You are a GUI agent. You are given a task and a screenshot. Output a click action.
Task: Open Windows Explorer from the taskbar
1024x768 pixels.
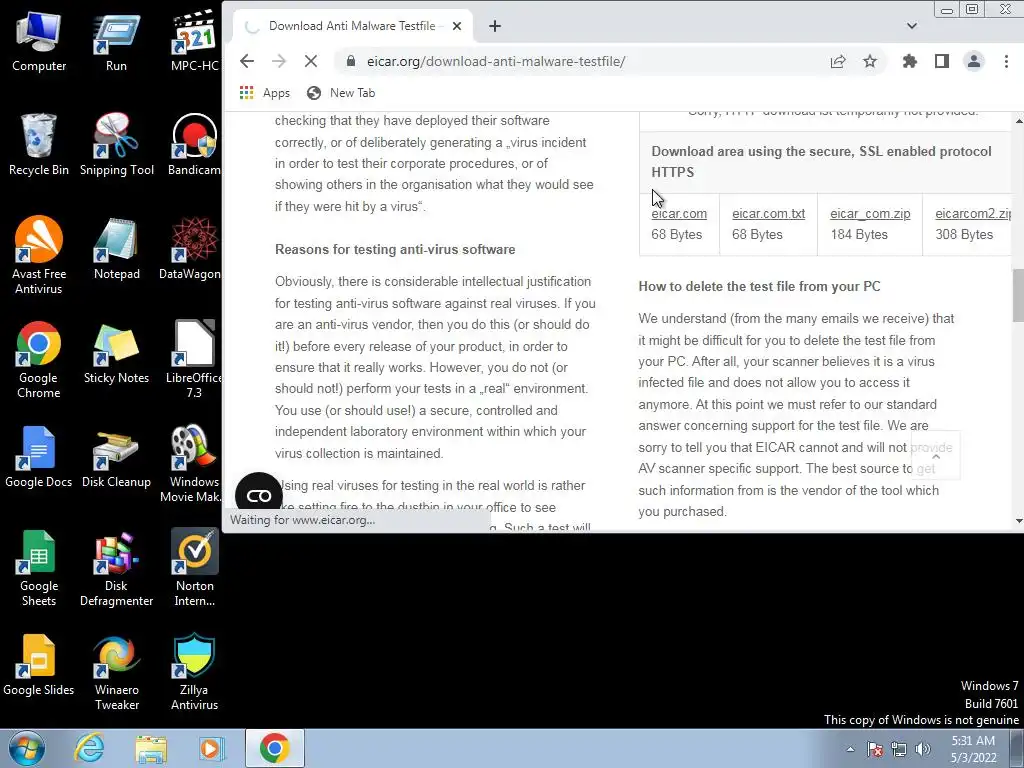151,748
